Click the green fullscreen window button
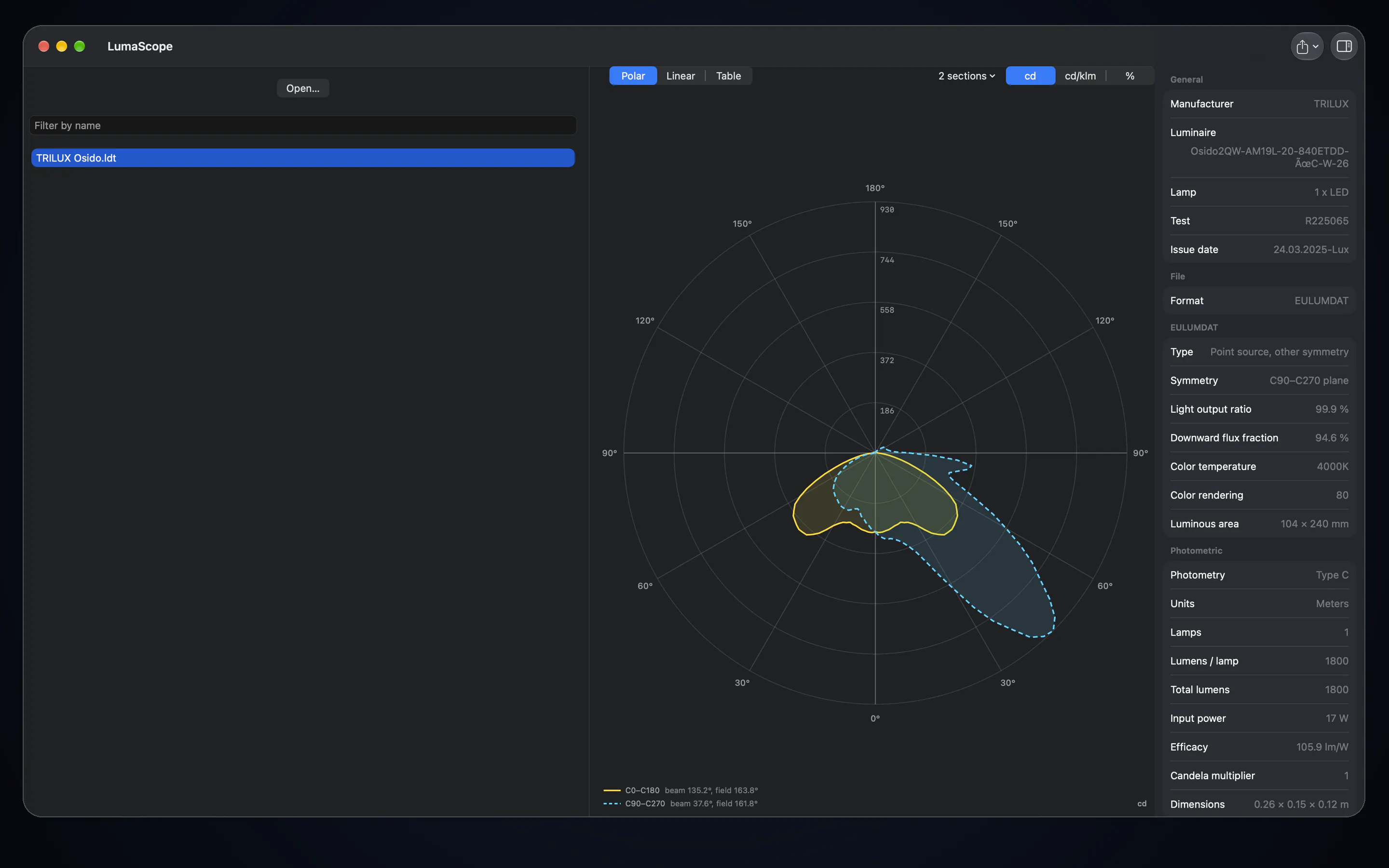Screen dimensions: 1389x868 (80, 46)
